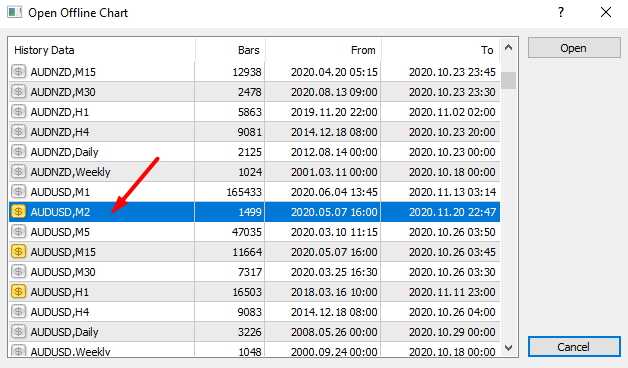Click the To date 2020.10.23 20:00
Viewport: 628px width, 368px height.
[452, 132]
